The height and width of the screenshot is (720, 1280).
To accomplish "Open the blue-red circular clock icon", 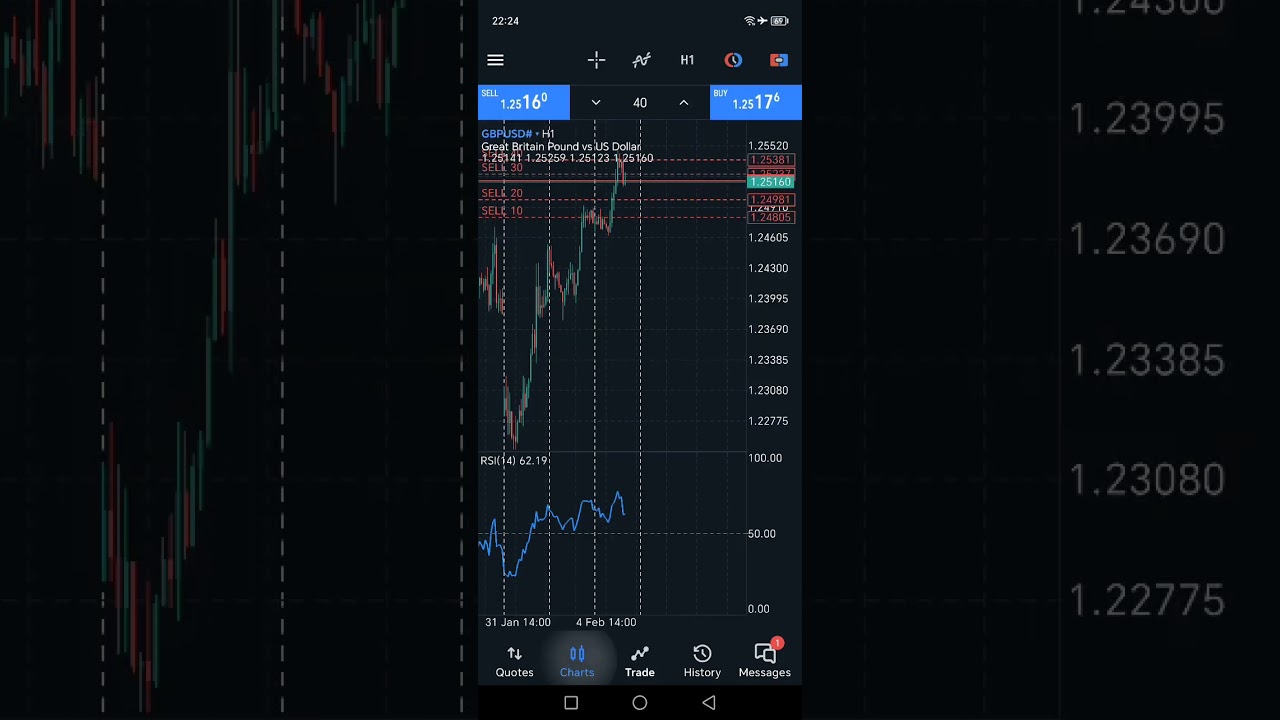I will pyautogui.click(x=733, y=60).
